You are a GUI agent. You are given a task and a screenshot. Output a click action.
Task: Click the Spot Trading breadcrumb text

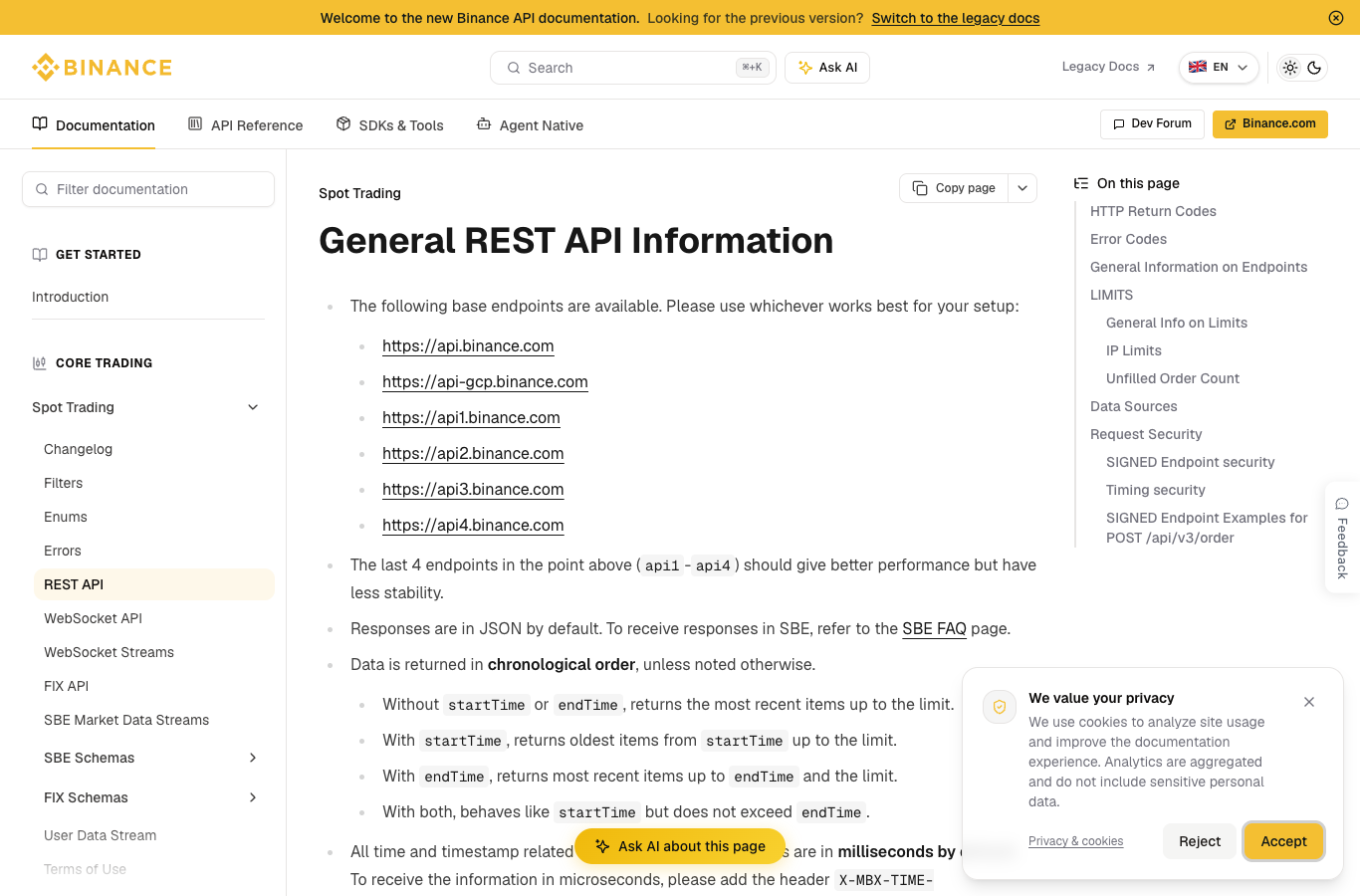tap(359, 193)
